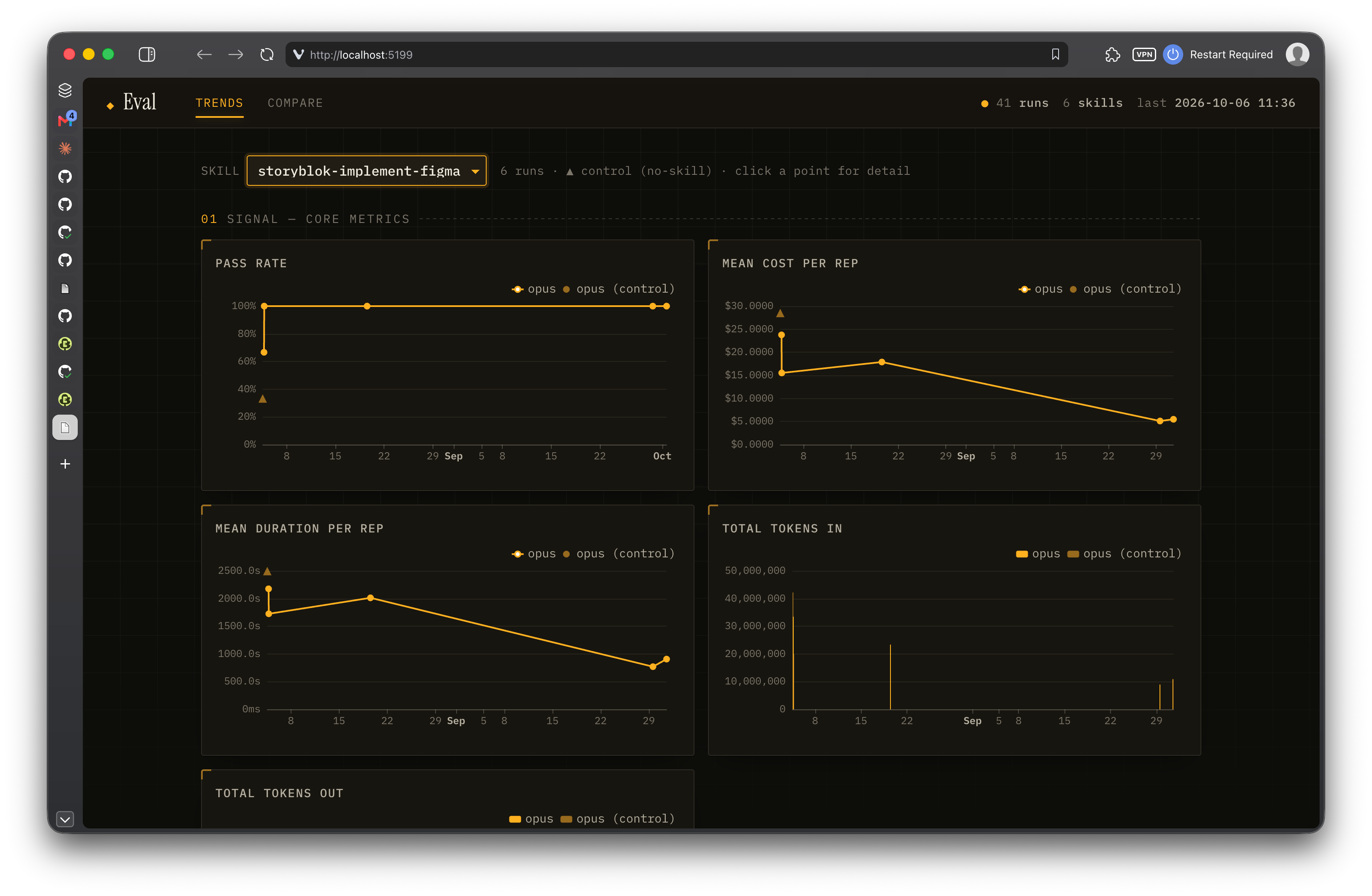Go back with the left arrow
The height and width of the screenshot is (896, 1372).
point(204,55)
